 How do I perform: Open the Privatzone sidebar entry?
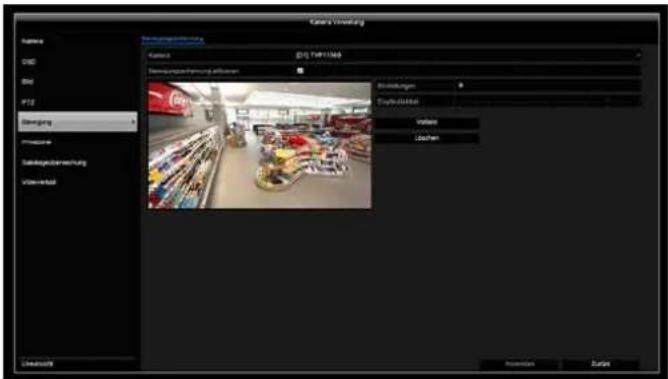click(37, 142)
